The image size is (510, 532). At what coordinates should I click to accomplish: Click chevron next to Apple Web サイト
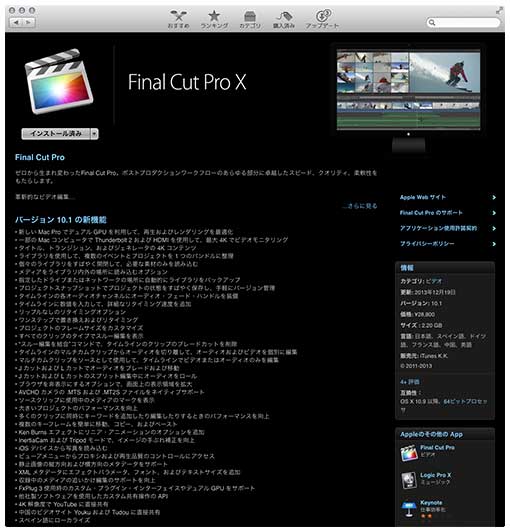tap(494, 197)
